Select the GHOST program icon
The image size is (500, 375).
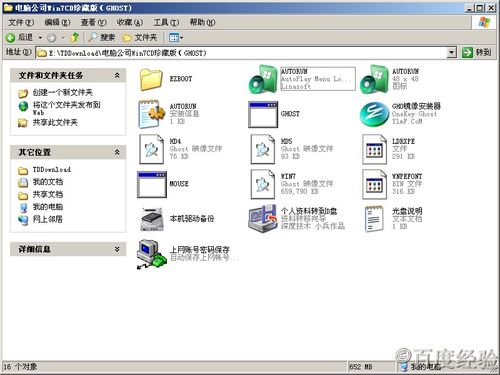pos(263,114)
